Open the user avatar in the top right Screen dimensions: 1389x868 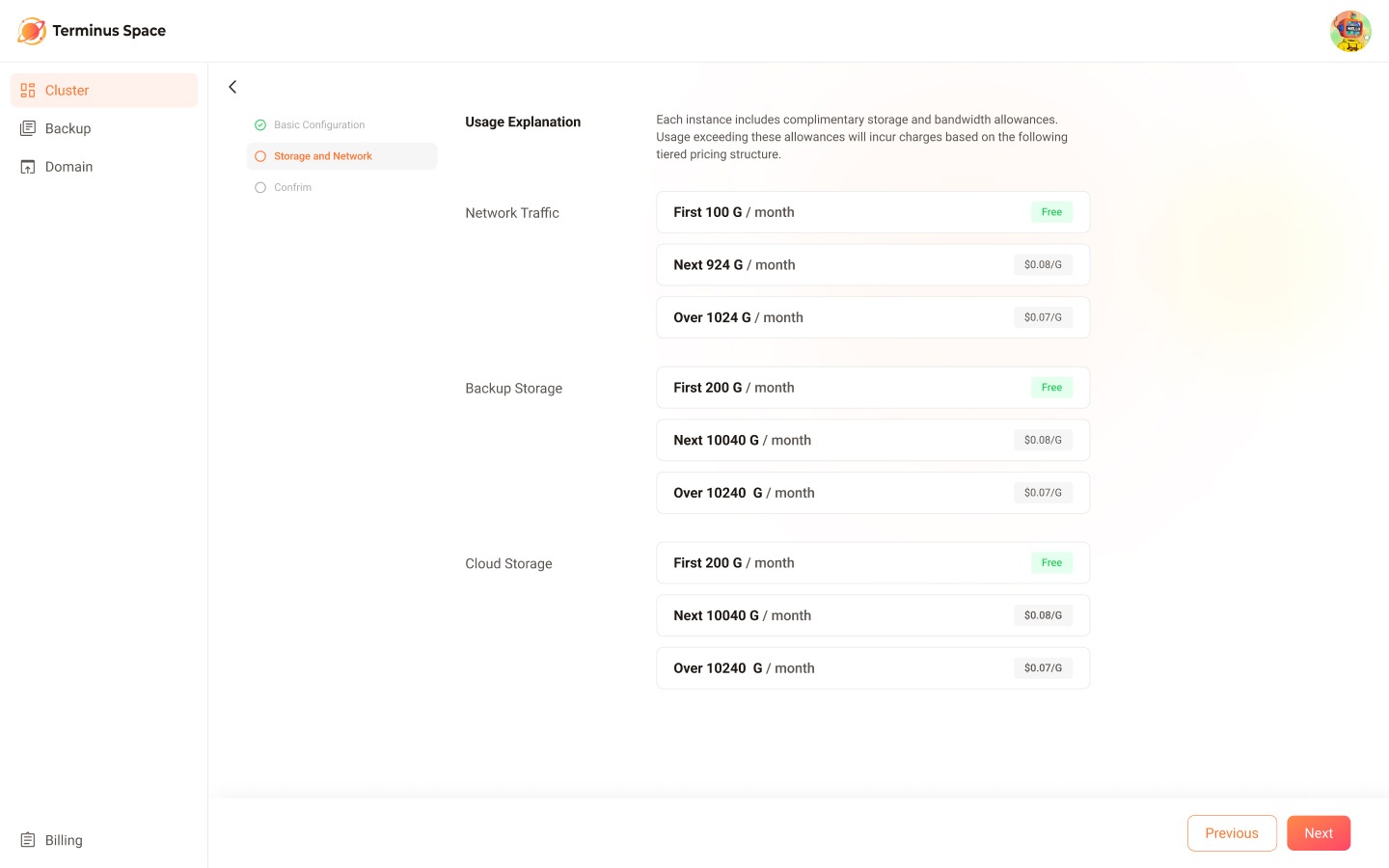pyautogui.click(x=1350, y=30)
